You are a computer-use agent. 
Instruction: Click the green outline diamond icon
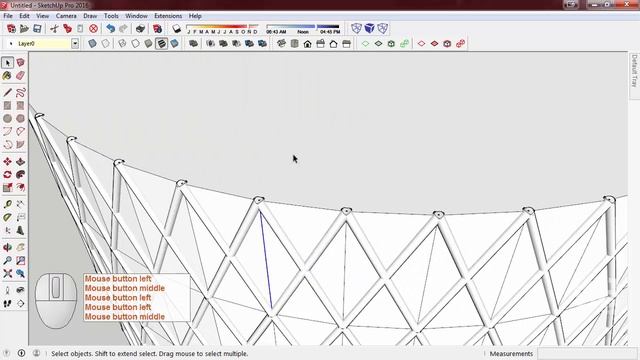tap(365, 44)
